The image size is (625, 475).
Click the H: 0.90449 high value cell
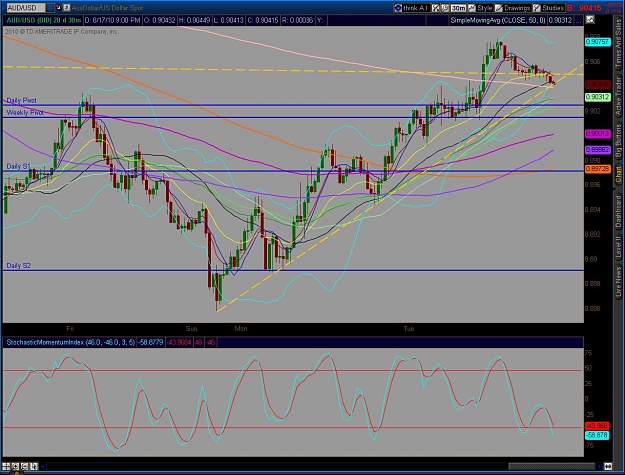pos(194,20)
